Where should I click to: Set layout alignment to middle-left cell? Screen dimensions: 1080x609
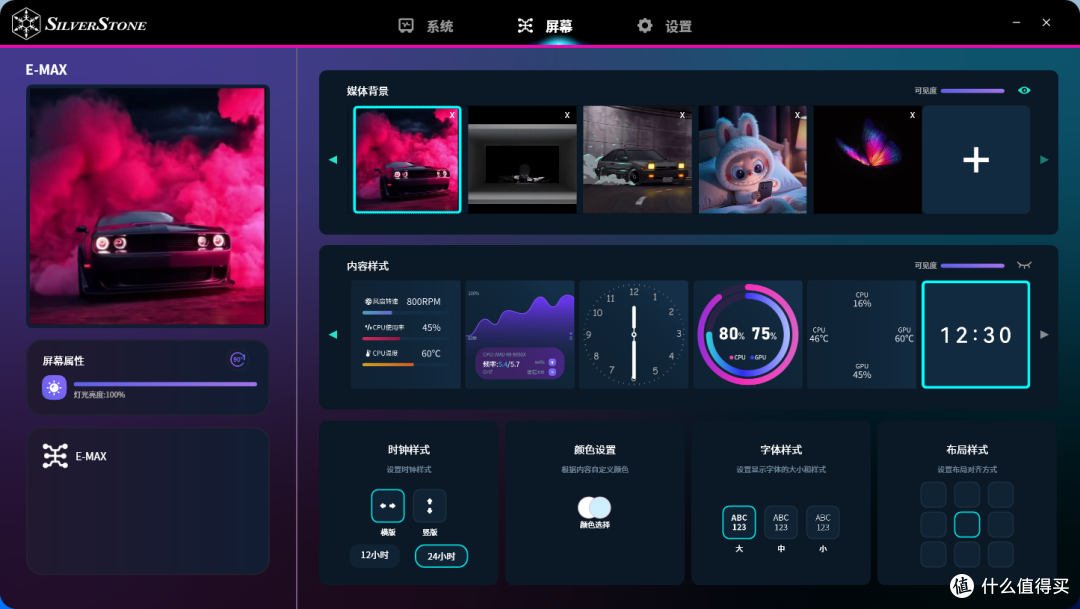[933, 525]
